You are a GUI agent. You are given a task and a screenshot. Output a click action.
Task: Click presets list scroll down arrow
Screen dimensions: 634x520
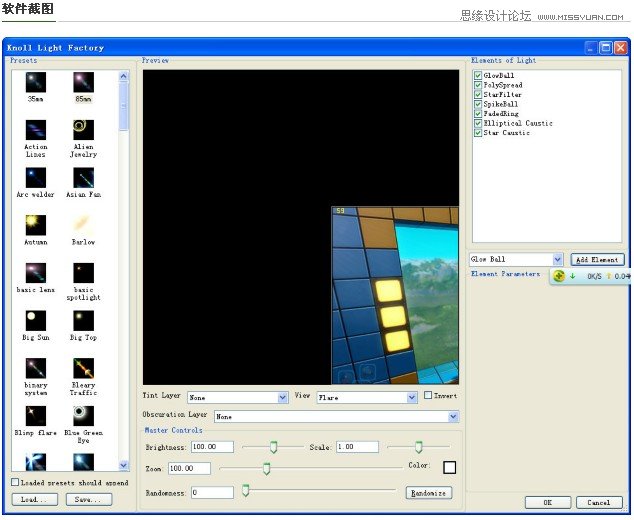point(124,465)
